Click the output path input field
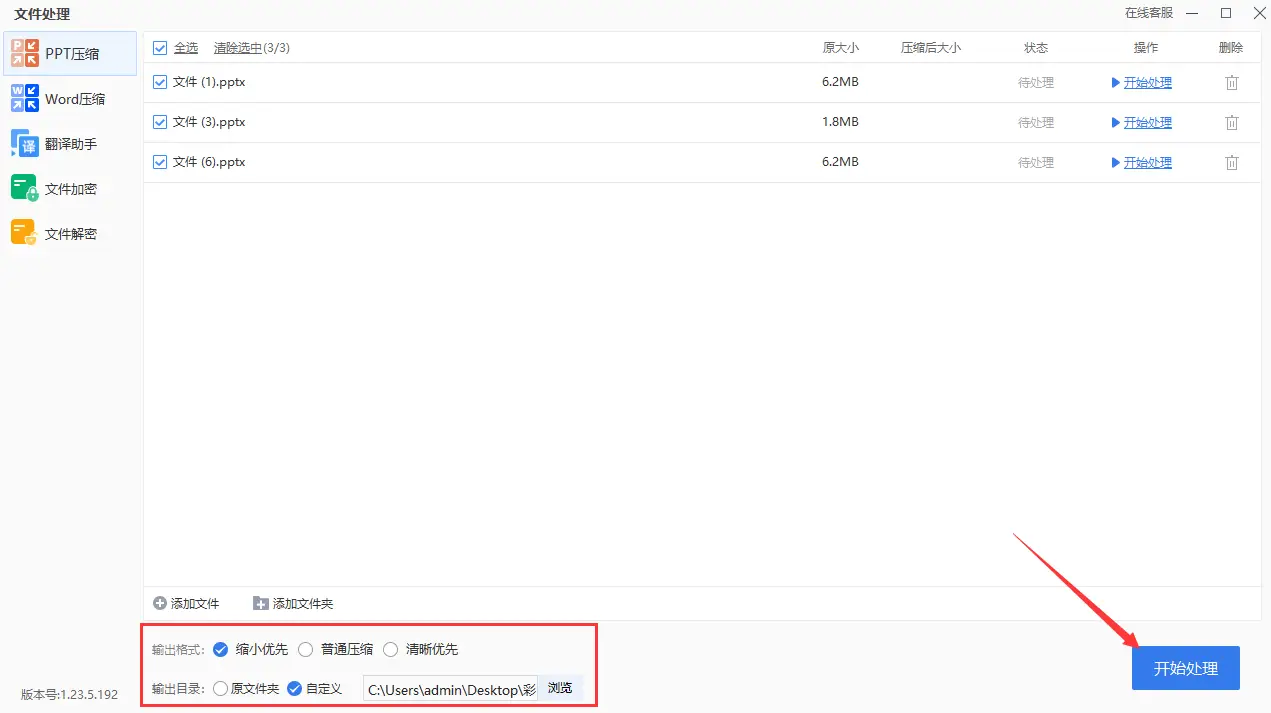Screen dimensions: 1271x713 448,689
